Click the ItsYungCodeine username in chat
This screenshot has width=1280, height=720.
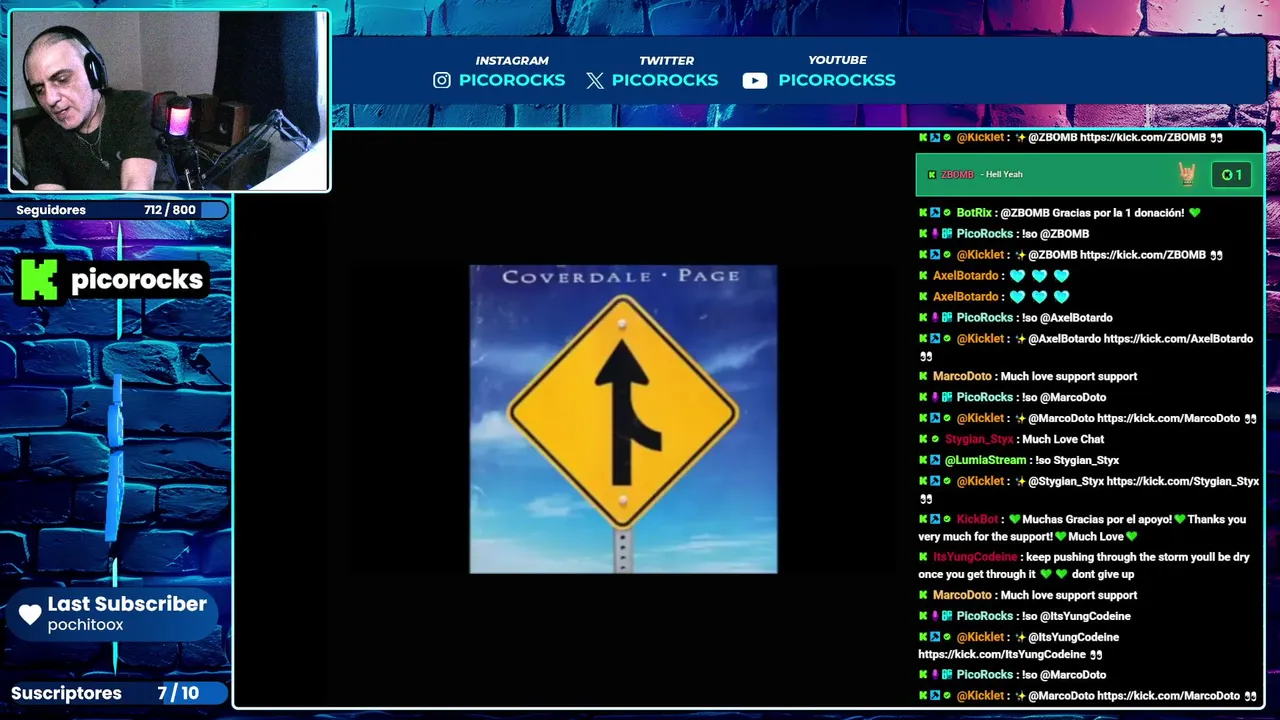(975, 557)
